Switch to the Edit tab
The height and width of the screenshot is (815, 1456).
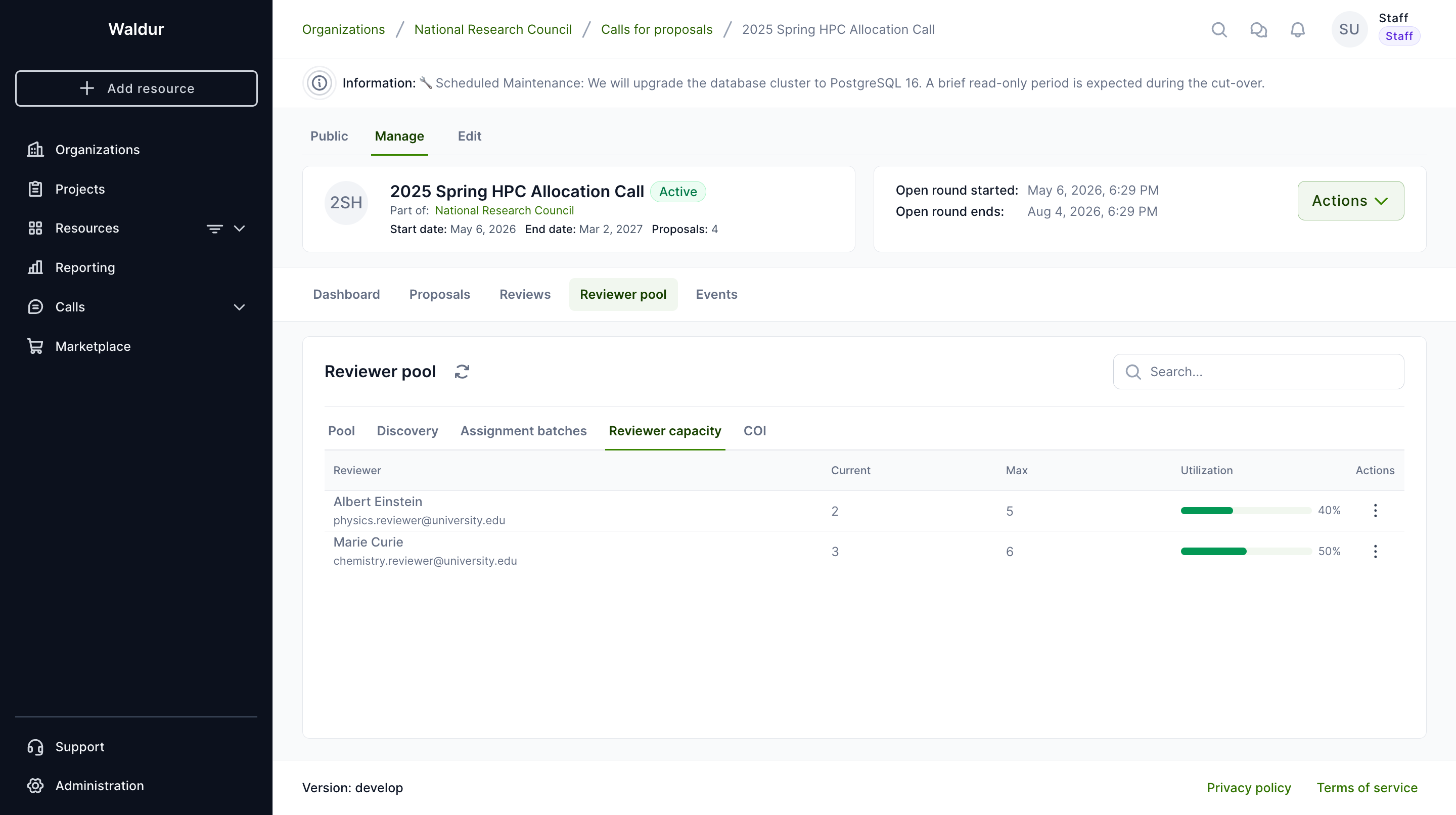click(469, 136)
